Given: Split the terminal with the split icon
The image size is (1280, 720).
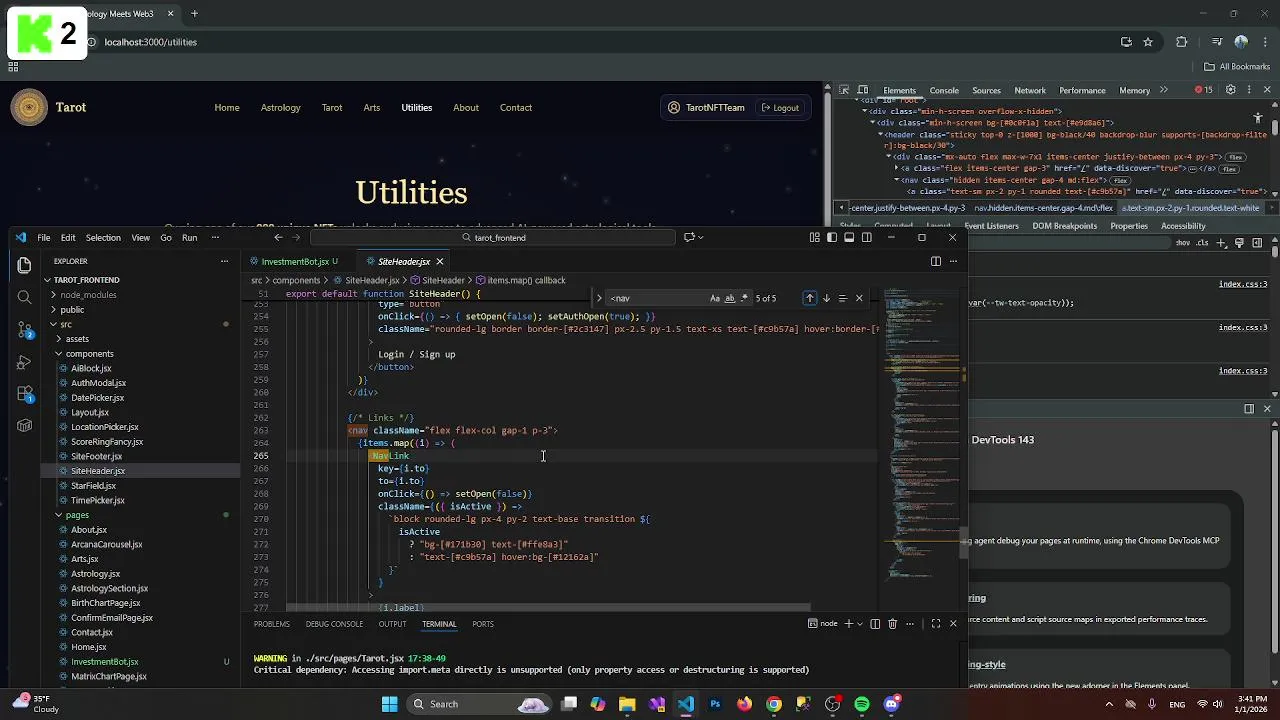Looking at the screenshot, I should tap(875, 624).
